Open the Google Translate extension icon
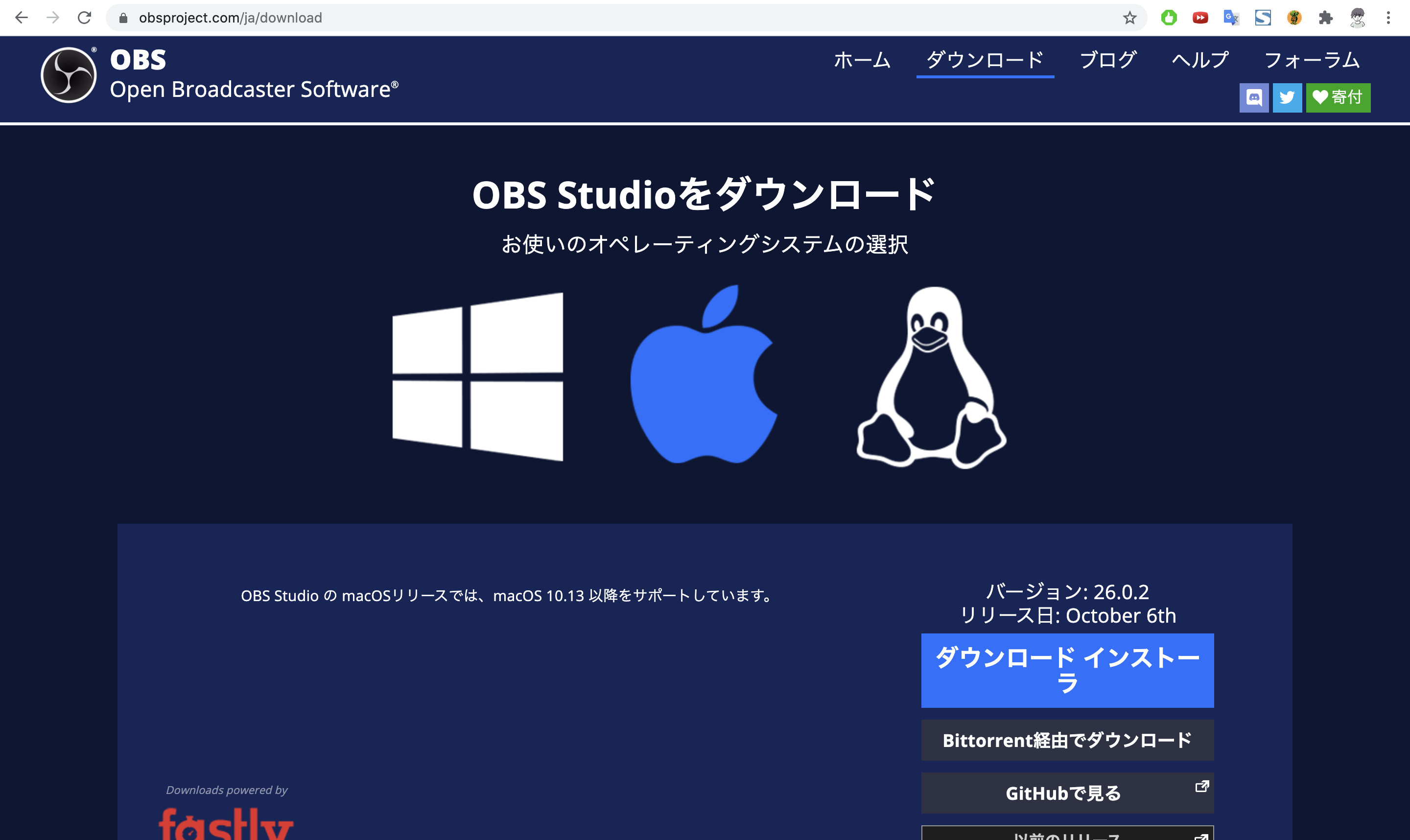The image size is (1410, 840). pos(1231,18)
